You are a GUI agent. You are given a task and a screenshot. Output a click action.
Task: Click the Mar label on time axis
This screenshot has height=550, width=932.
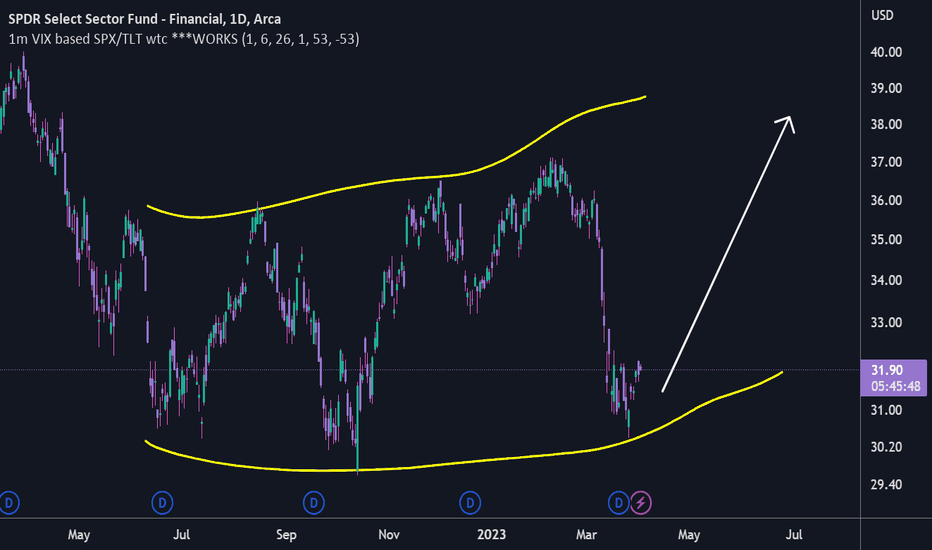tap(586, 535)
